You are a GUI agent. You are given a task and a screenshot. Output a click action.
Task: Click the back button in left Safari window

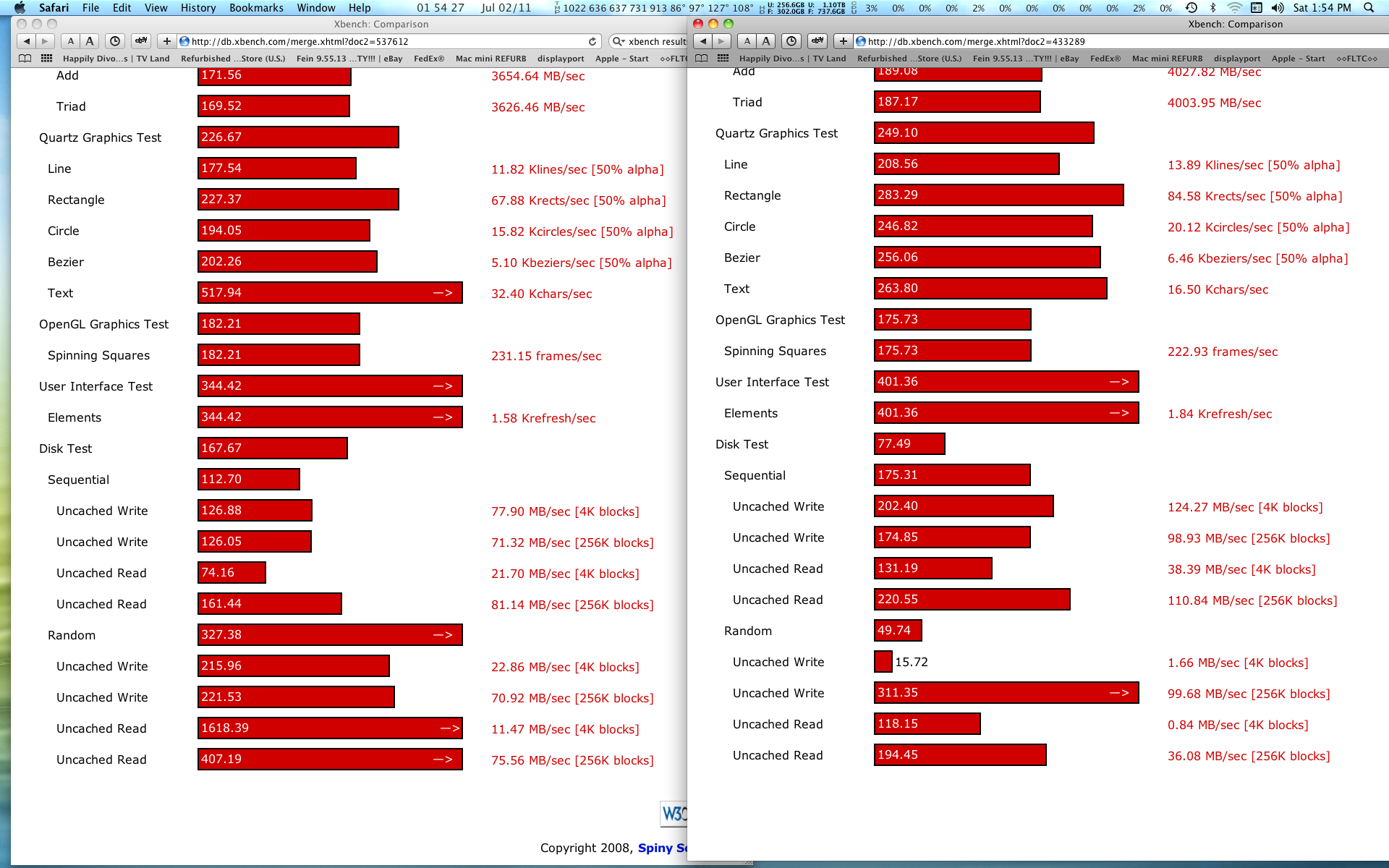pyautogui.click(x=26, y=41)
